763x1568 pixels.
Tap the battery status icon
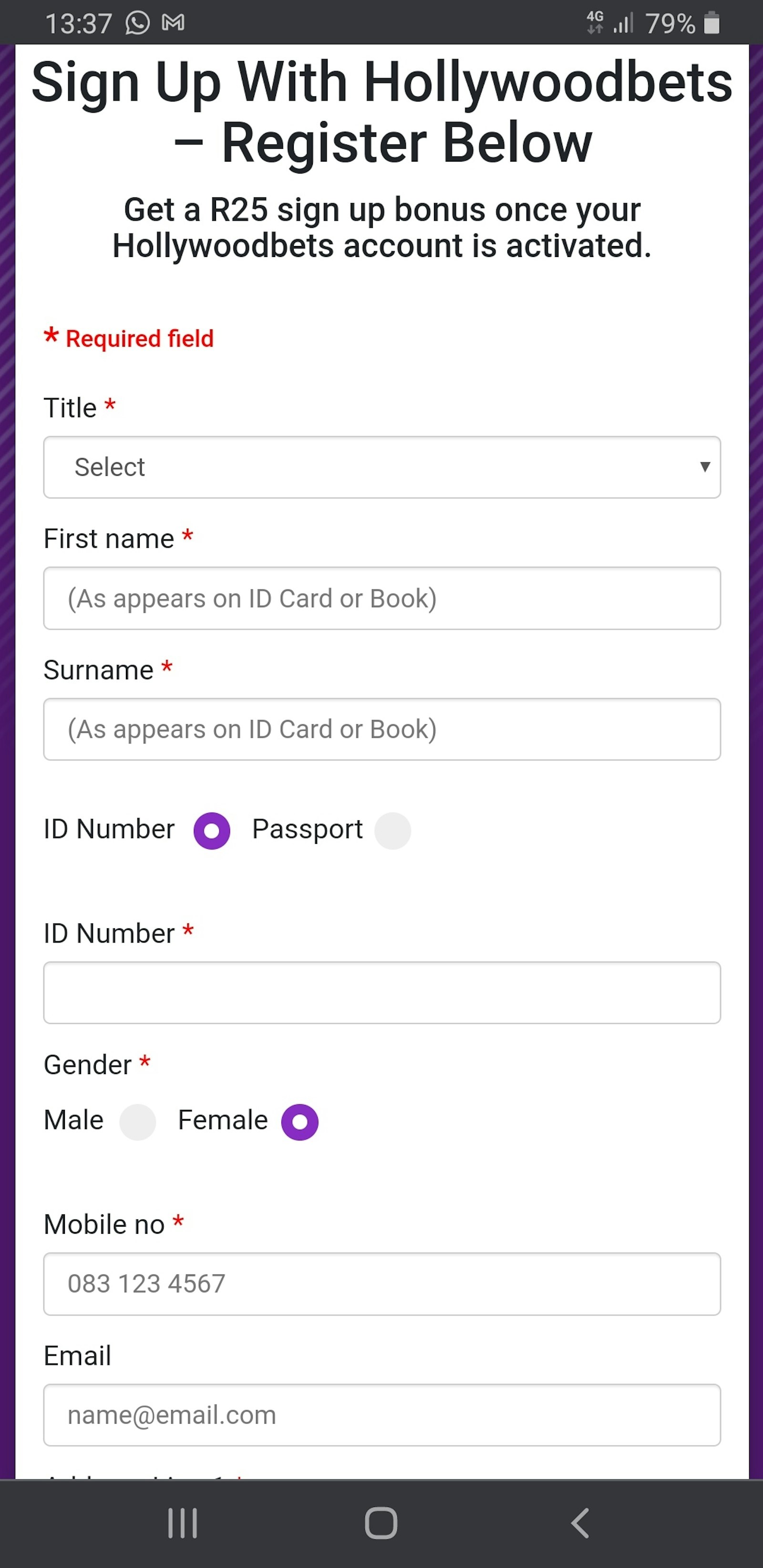click(x=711, y=23)
